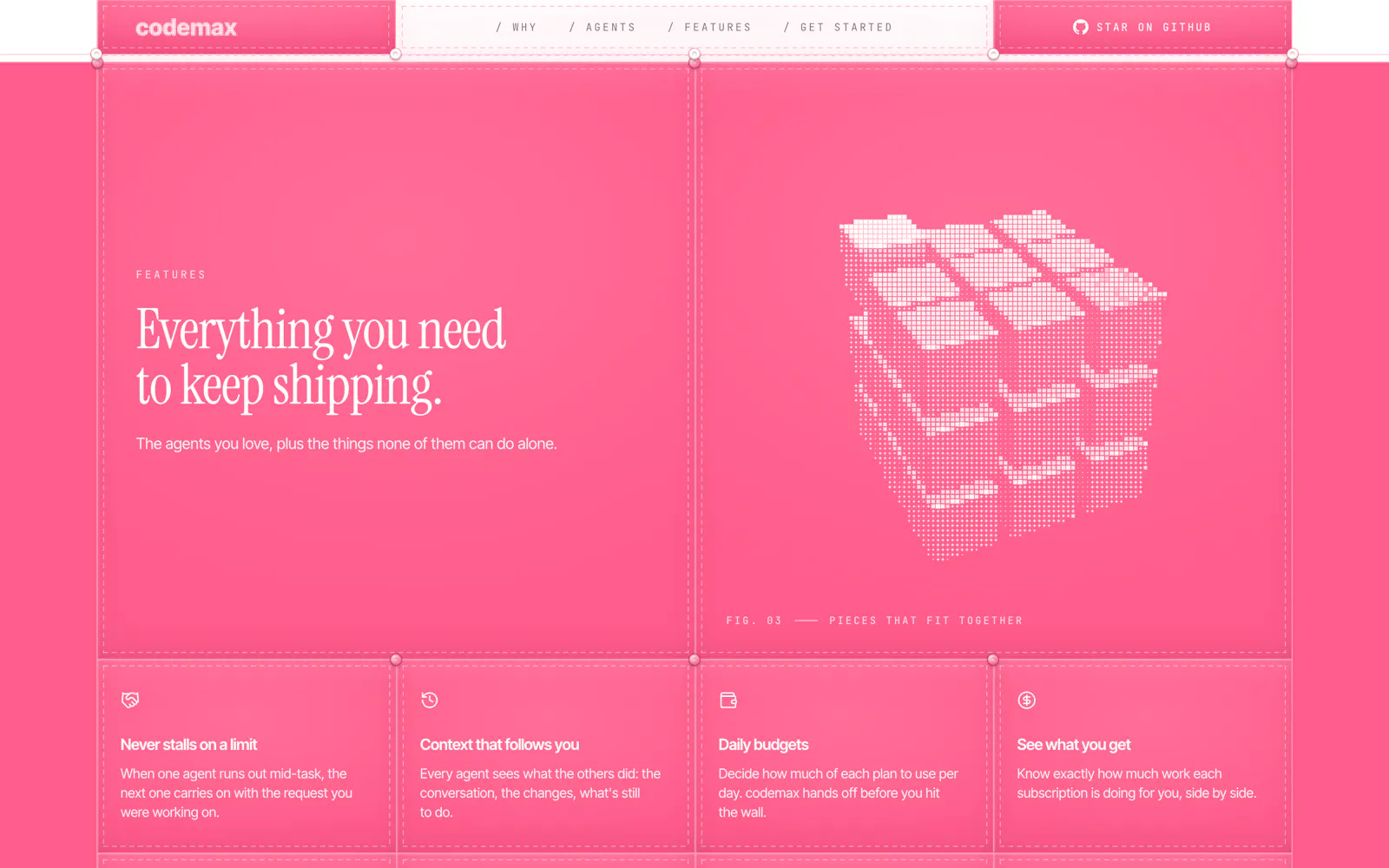The height and width of the screenshot is (868, 1389).
Task: Click the 'Decide how much of each plan' description
Action: pos(839,793)
